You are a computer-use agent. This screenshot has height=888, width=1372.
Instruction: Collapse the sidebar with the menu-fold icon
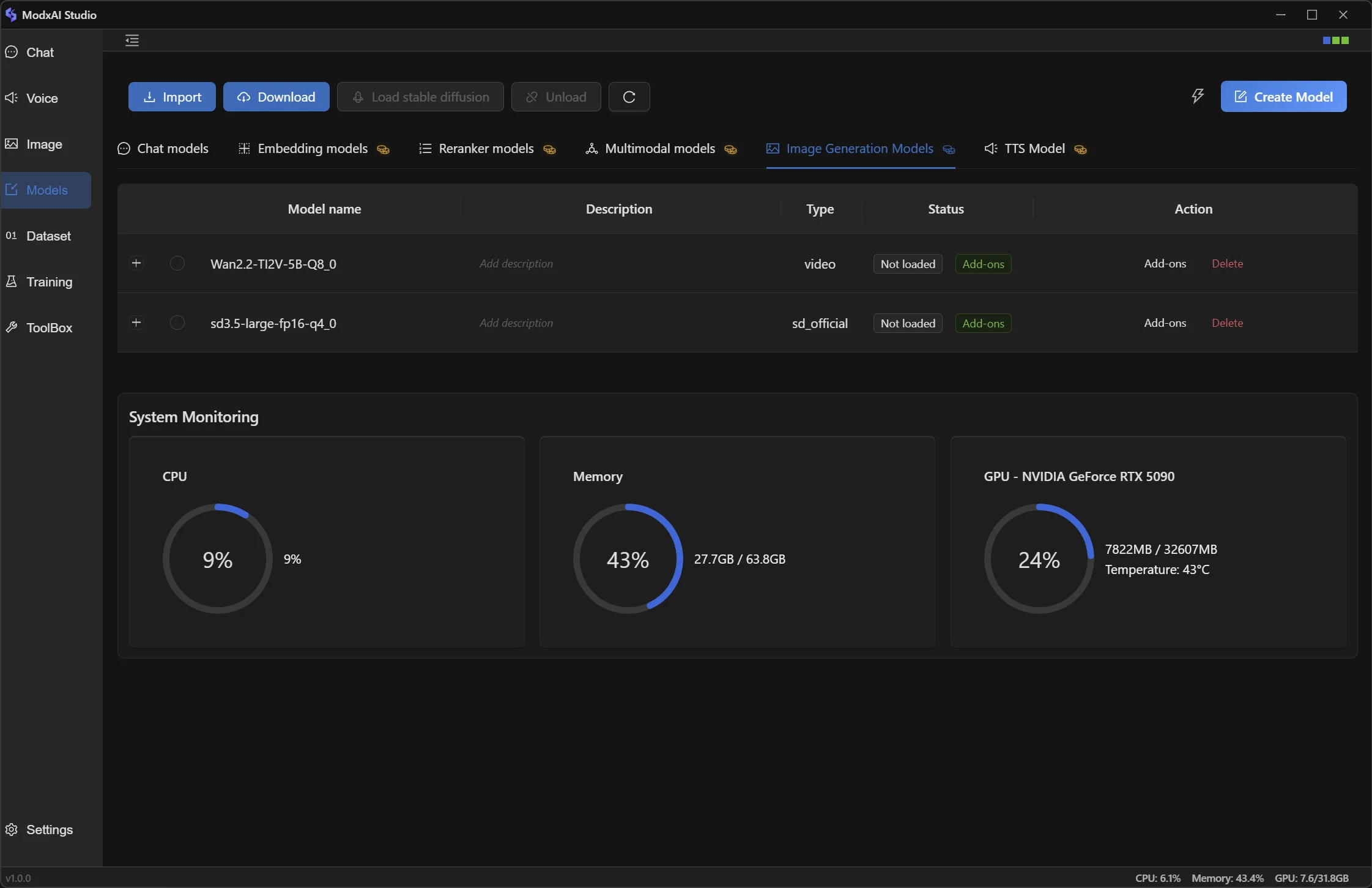[x=132, y=40]
